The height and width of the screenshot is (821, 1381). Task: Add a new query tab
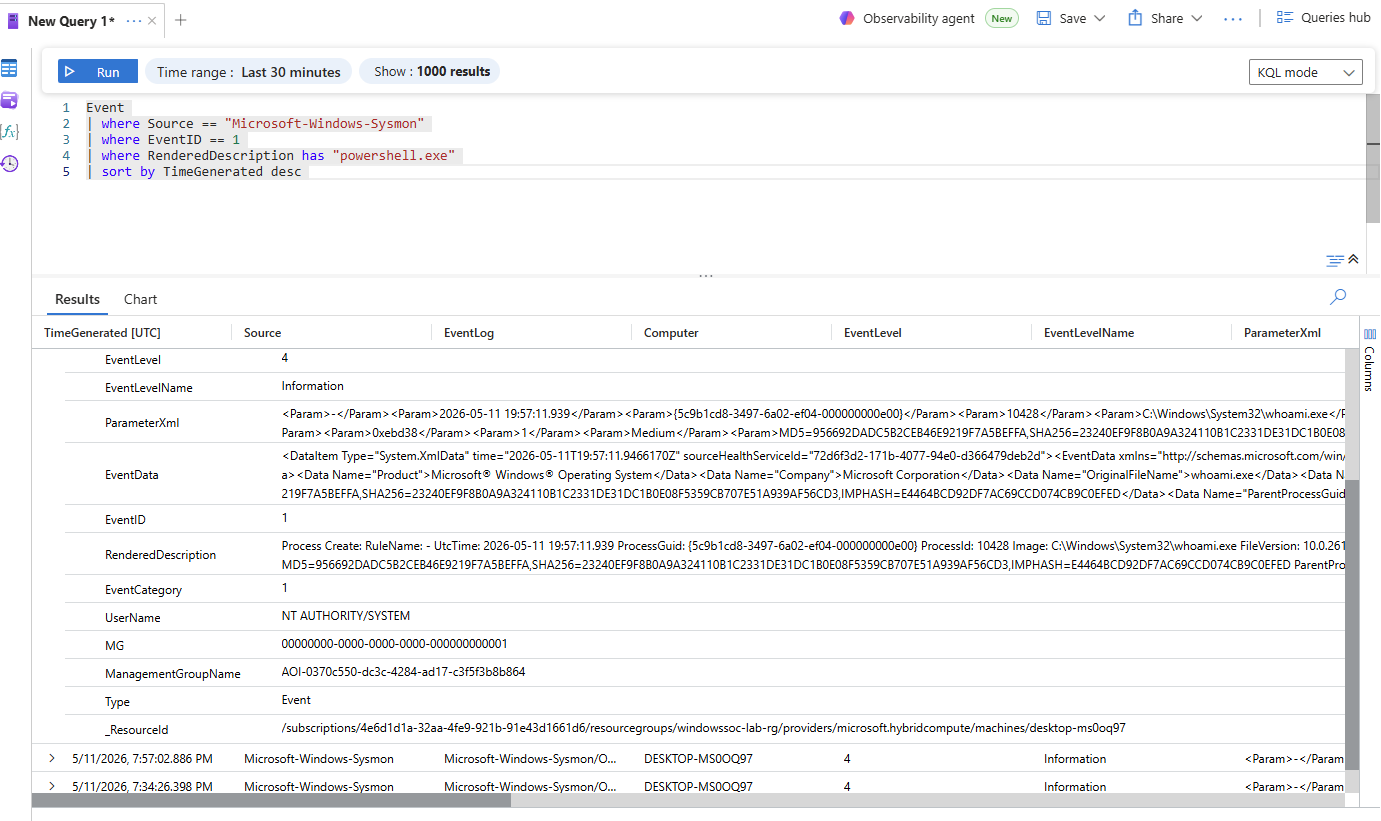point(180,20)
